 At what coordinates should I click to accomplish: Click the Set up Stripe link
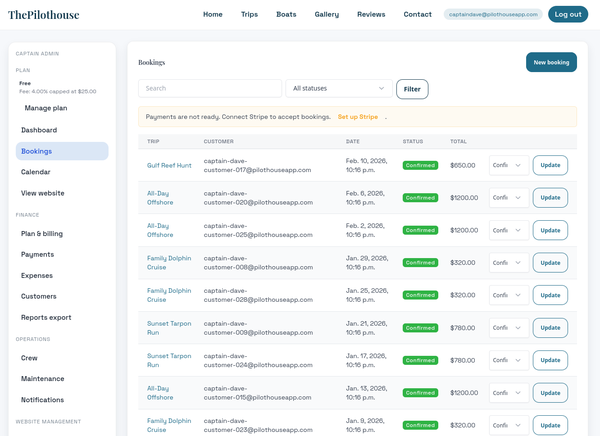357,117
